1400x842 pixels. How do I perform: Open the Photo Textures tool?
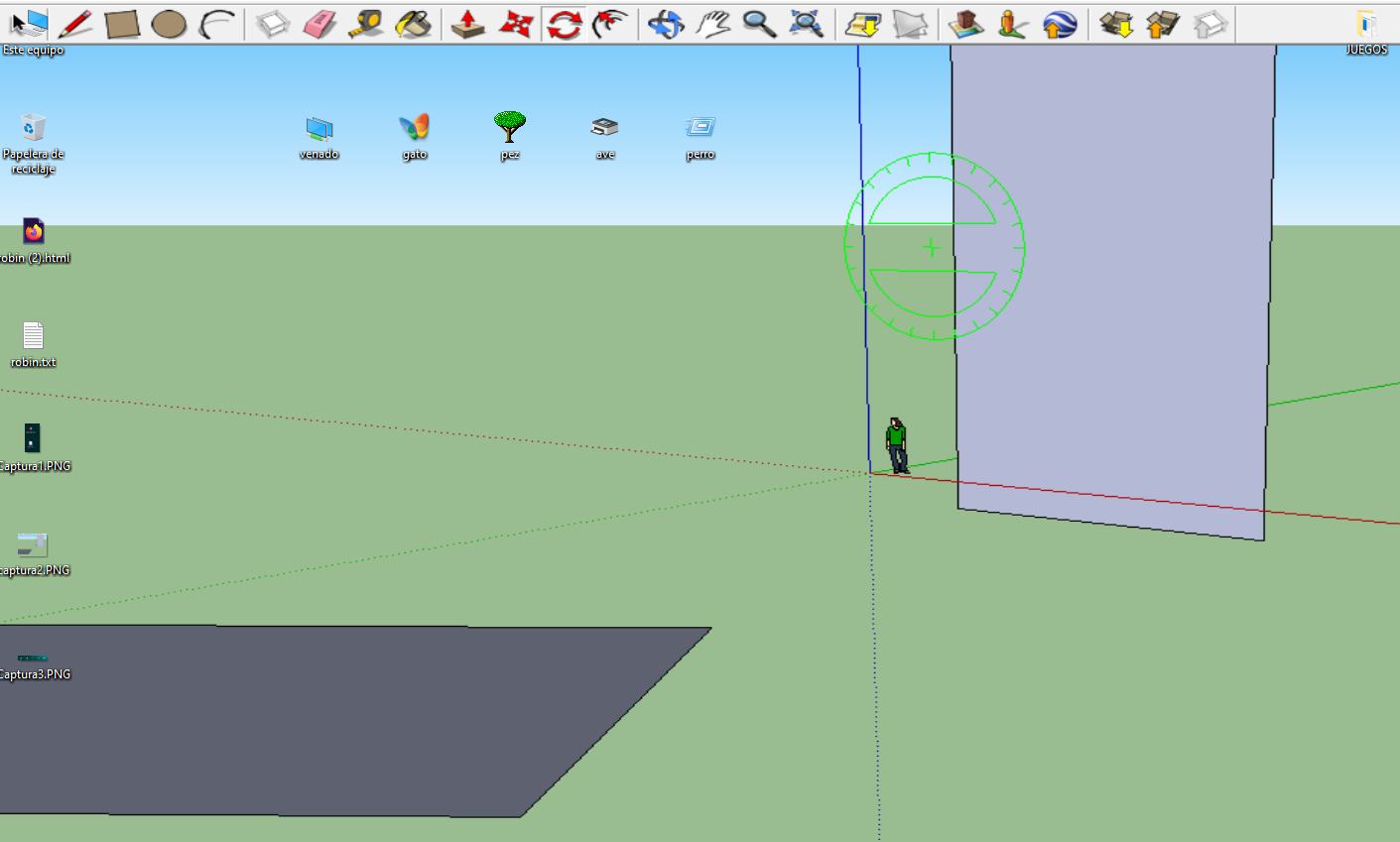pyautogui.click(x=1012, y=23)
